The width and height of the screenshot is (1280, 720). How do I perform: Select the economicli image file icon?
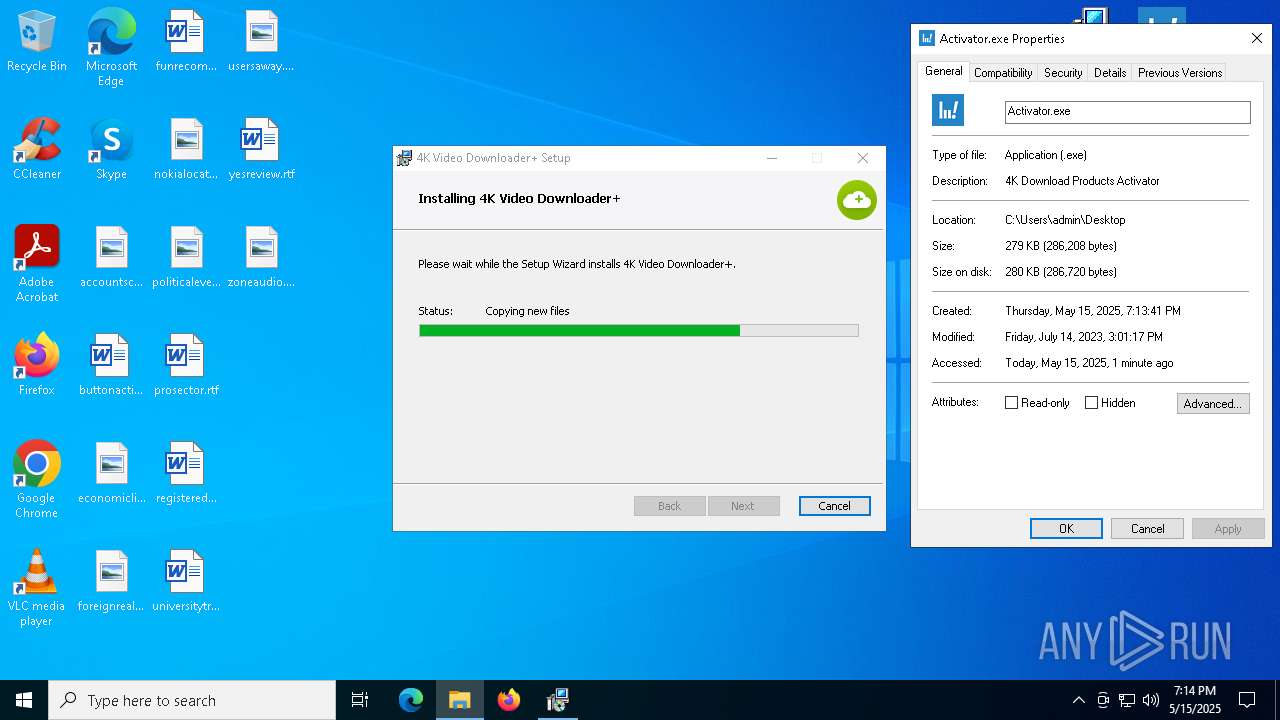[111, 474]
